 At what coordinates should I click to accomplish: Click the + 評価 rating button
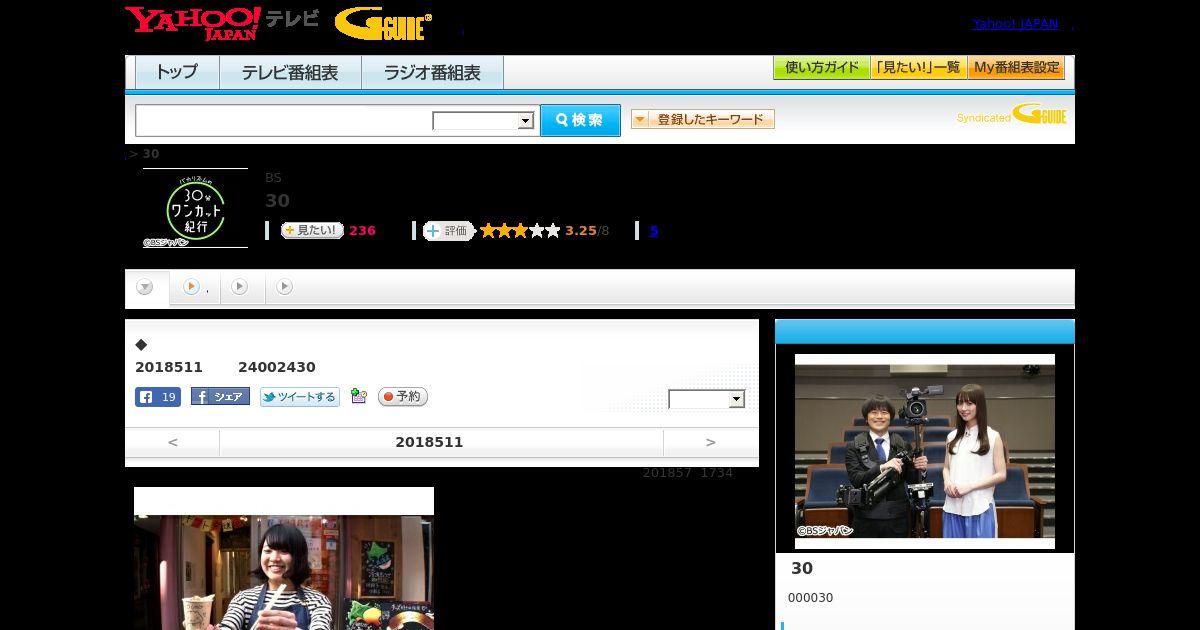click(x=449, y=231)
